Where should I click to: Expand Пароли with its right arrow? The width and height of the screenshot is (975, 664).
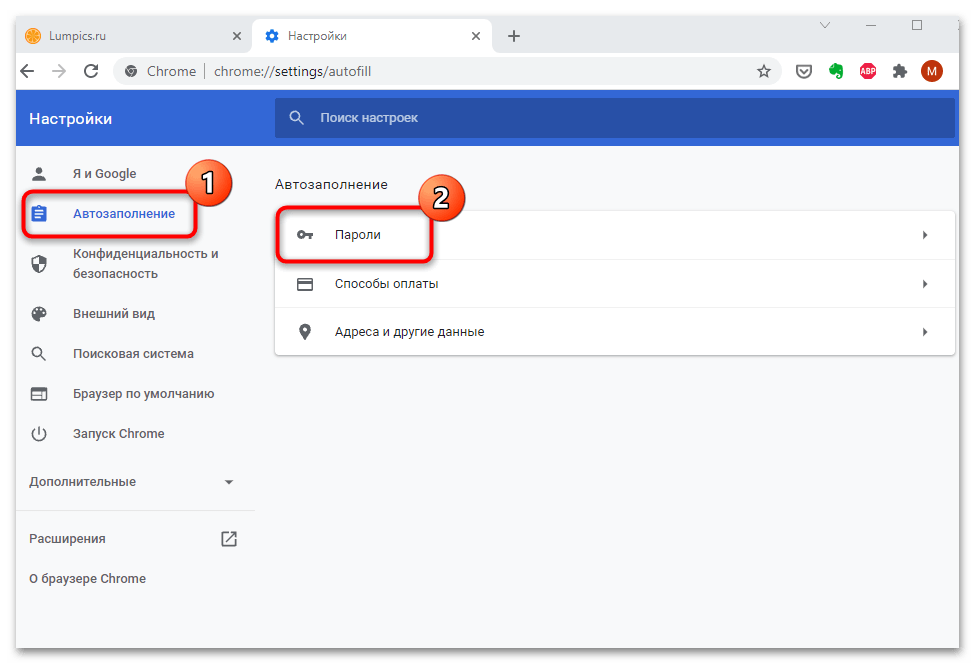(925, 235)
